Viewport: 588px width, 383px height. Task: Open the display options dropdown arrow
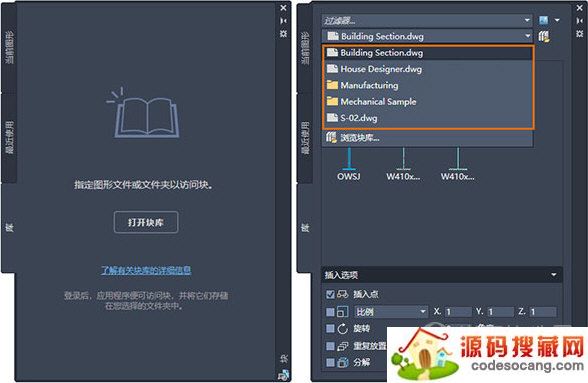(557, 20)
